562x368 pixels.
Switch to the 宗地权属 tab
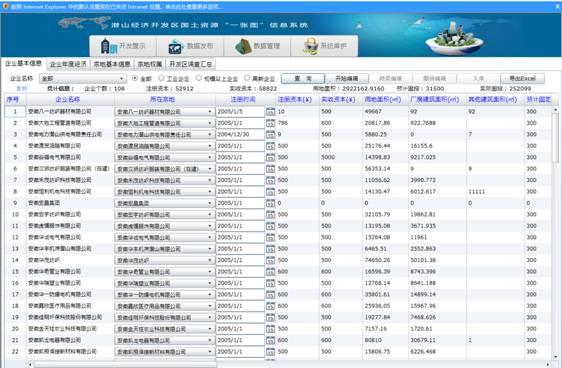[x=150, y=64]
